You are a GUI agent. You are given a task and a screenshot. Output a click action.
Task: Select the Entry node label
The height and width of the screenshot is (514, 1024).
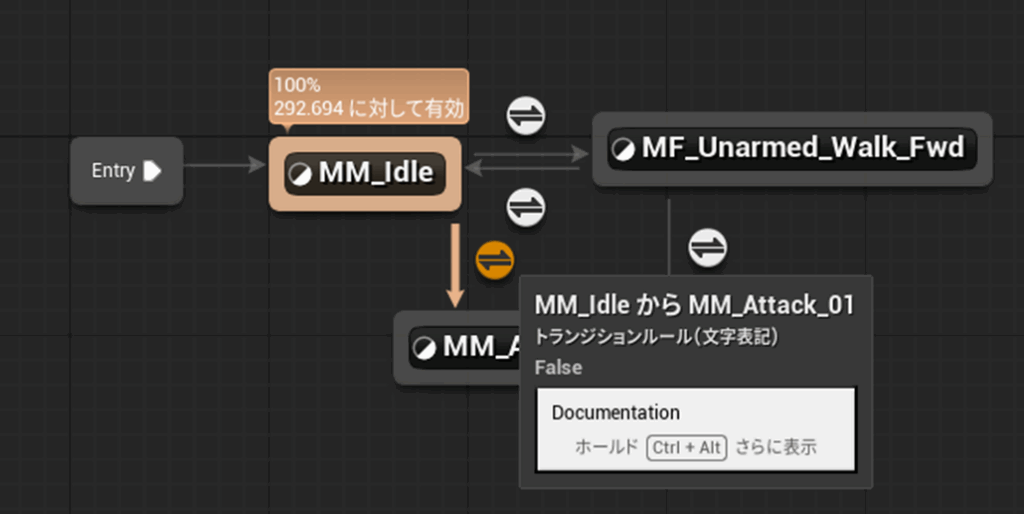[113, 171]
